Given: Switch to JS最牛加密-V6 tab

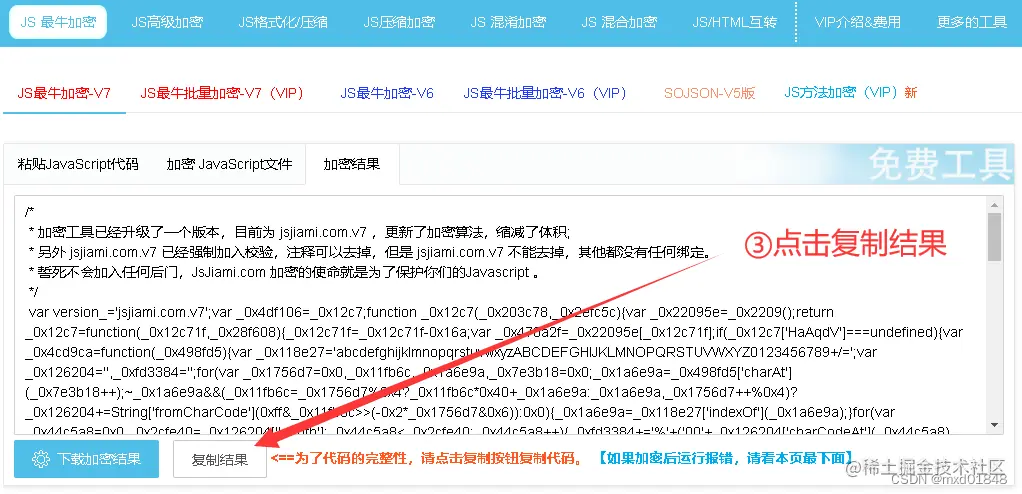Looking at the screenshot, I should point(387,93).
